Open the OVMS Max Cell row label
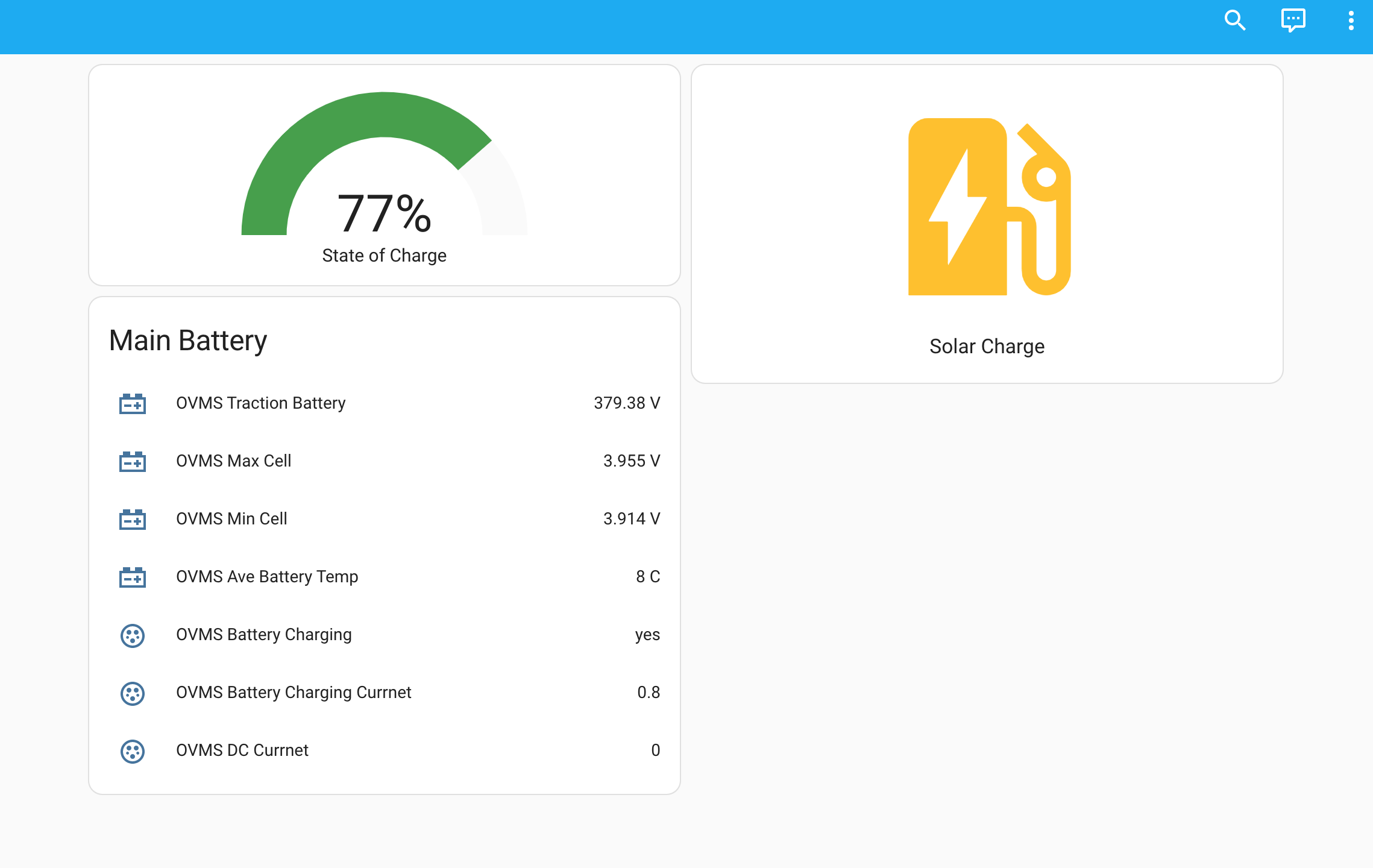1373x868 pixels. click(234, 461)
